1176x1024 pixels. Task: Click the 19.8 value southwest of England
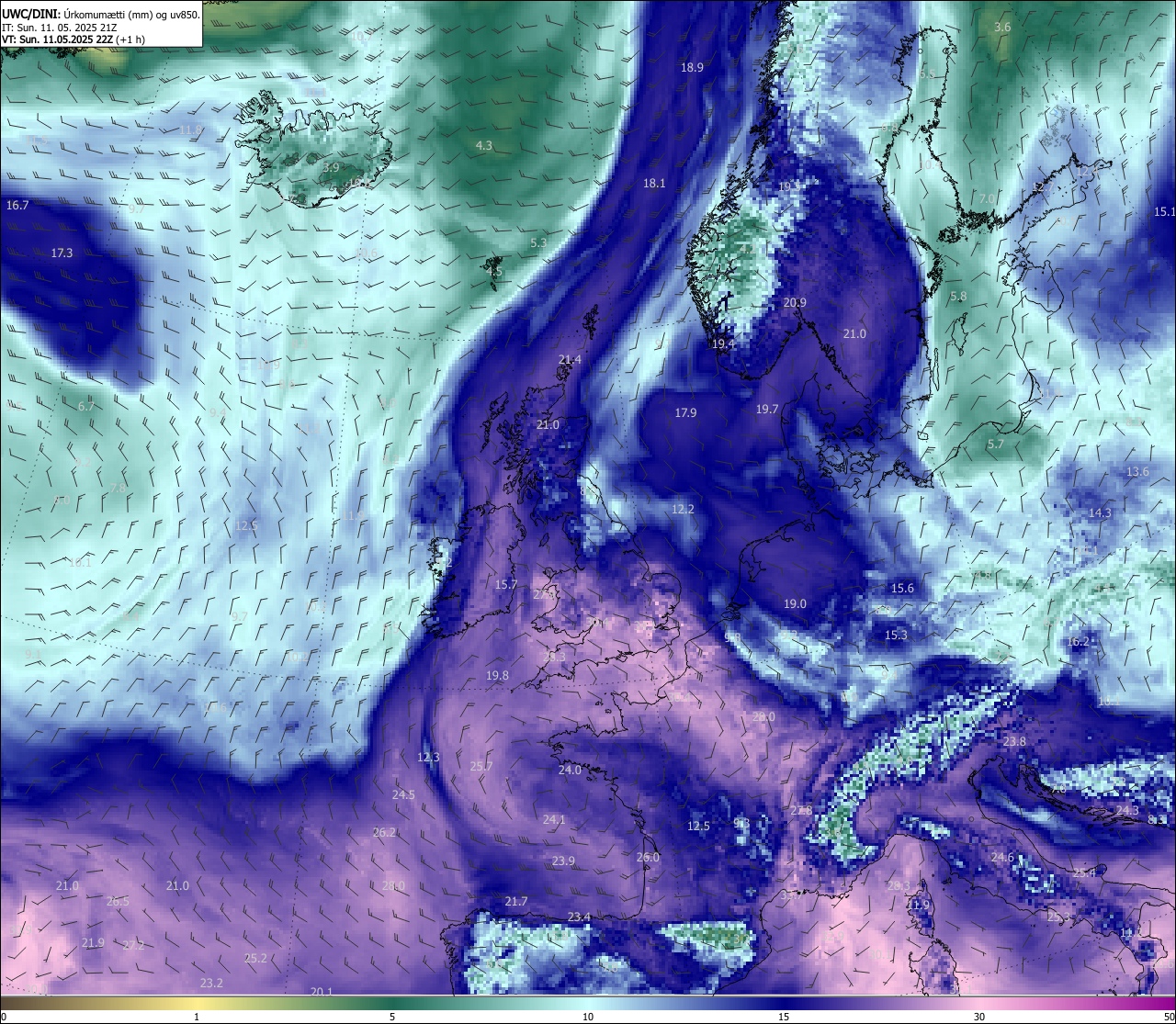(x=497, y=676)
